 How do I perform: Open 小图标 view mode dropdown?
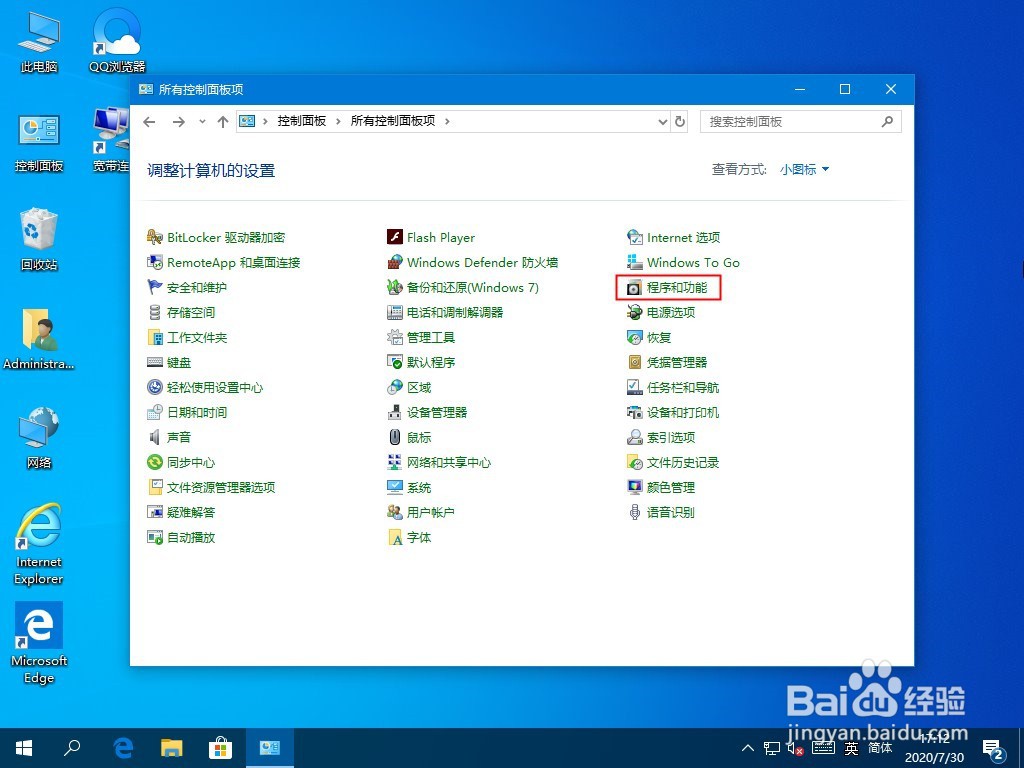coord(805,170)
